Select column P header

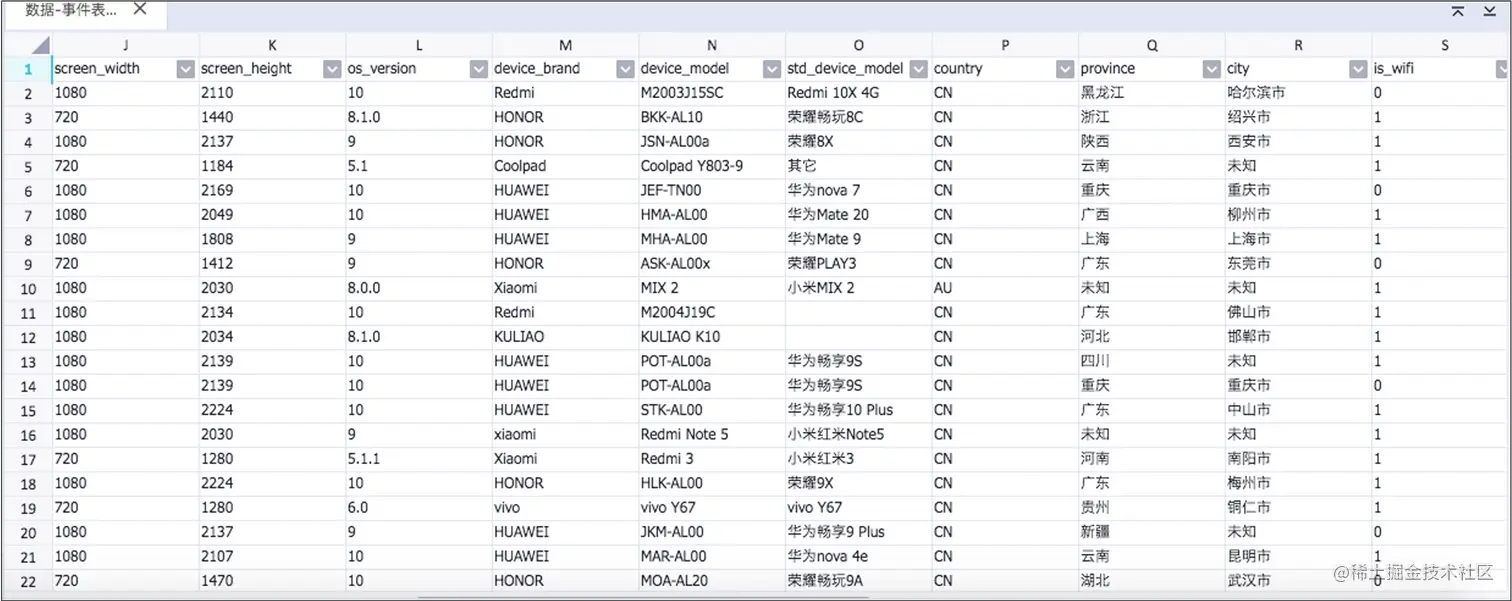coord(1005,45)
